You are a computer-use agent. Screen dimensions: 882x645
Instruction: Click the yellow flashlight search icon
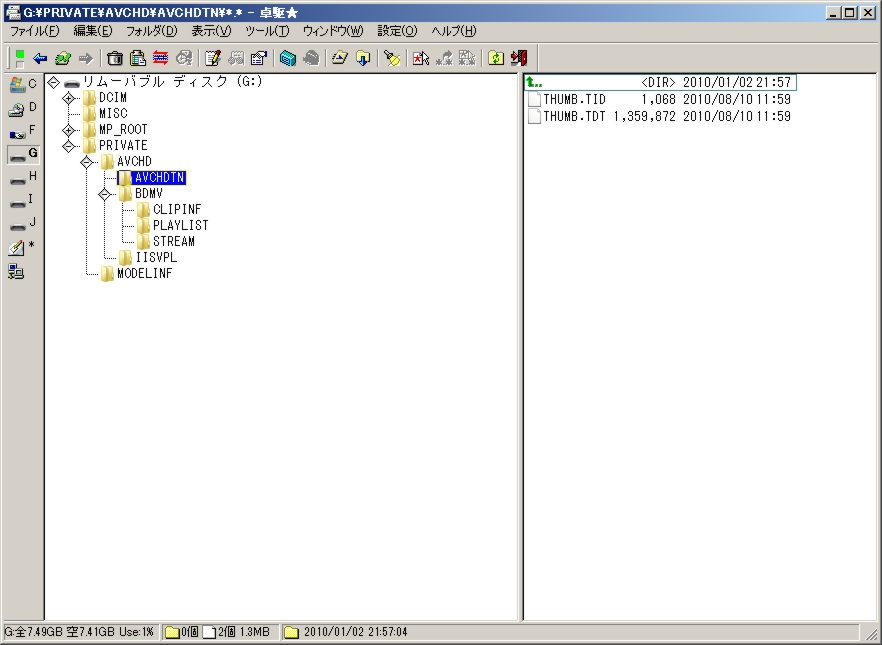coord(392,58)
